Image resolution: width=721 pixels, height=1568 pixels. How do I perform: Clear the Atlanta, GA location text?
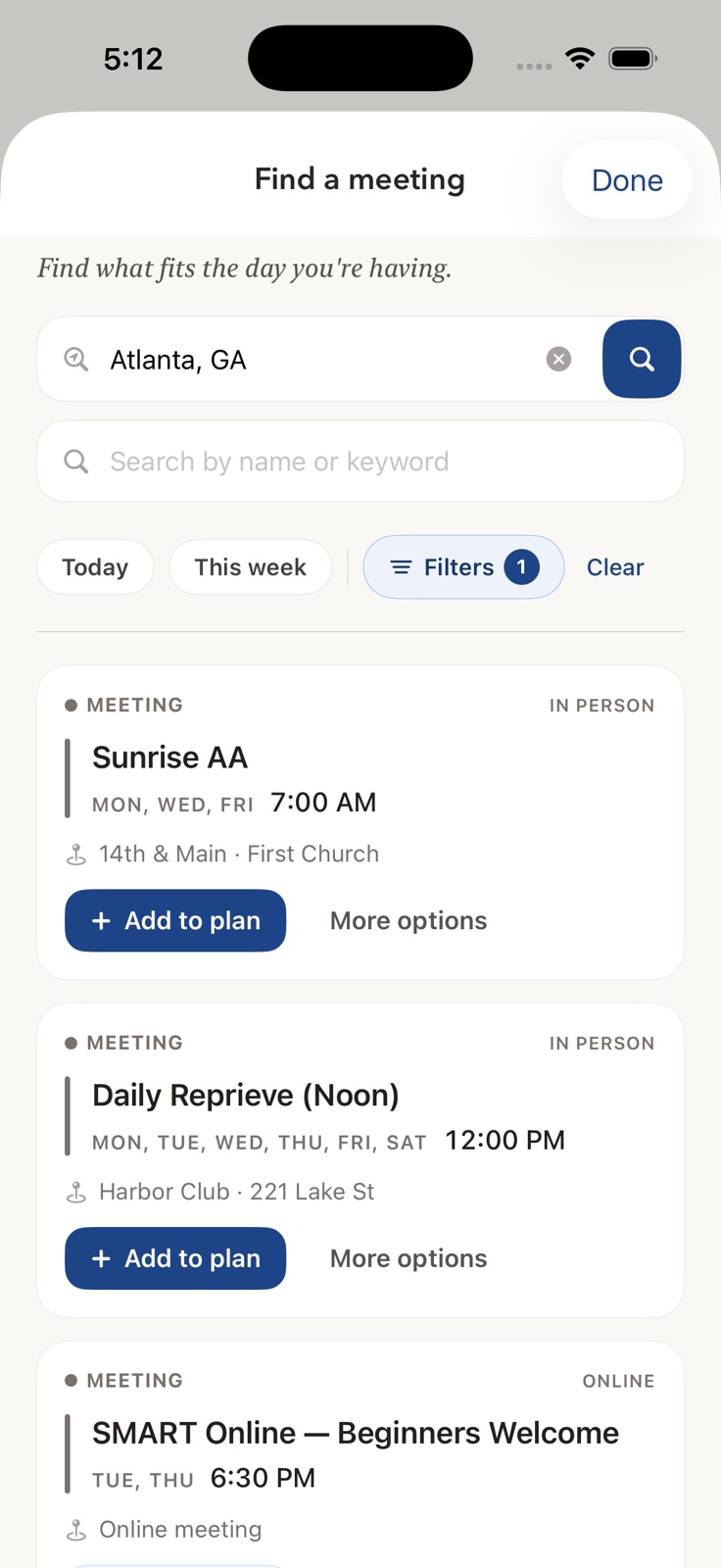click(558, 359)
